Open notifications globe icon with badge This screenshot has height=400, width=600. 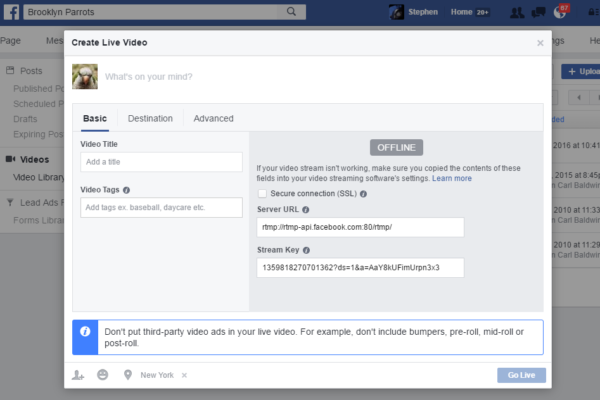pos(560,12)
